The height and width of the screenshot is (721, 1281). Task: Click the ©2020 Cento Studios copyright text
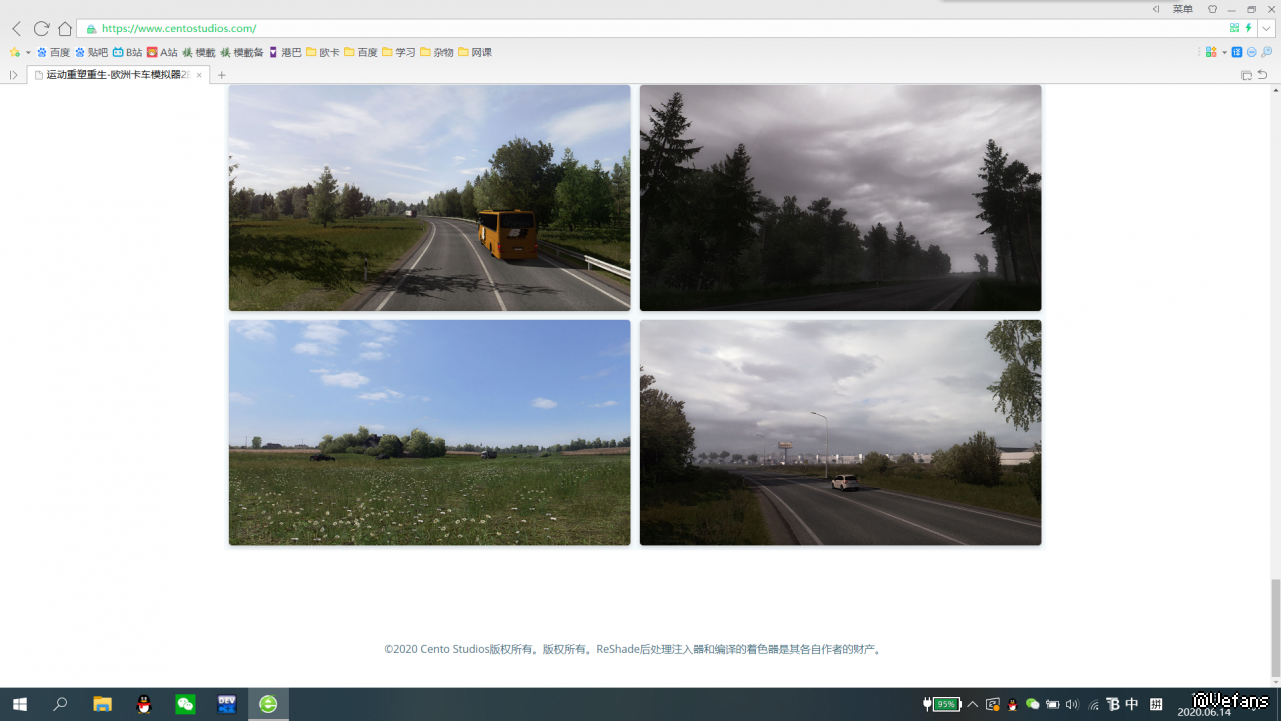(x=633, y=650)
